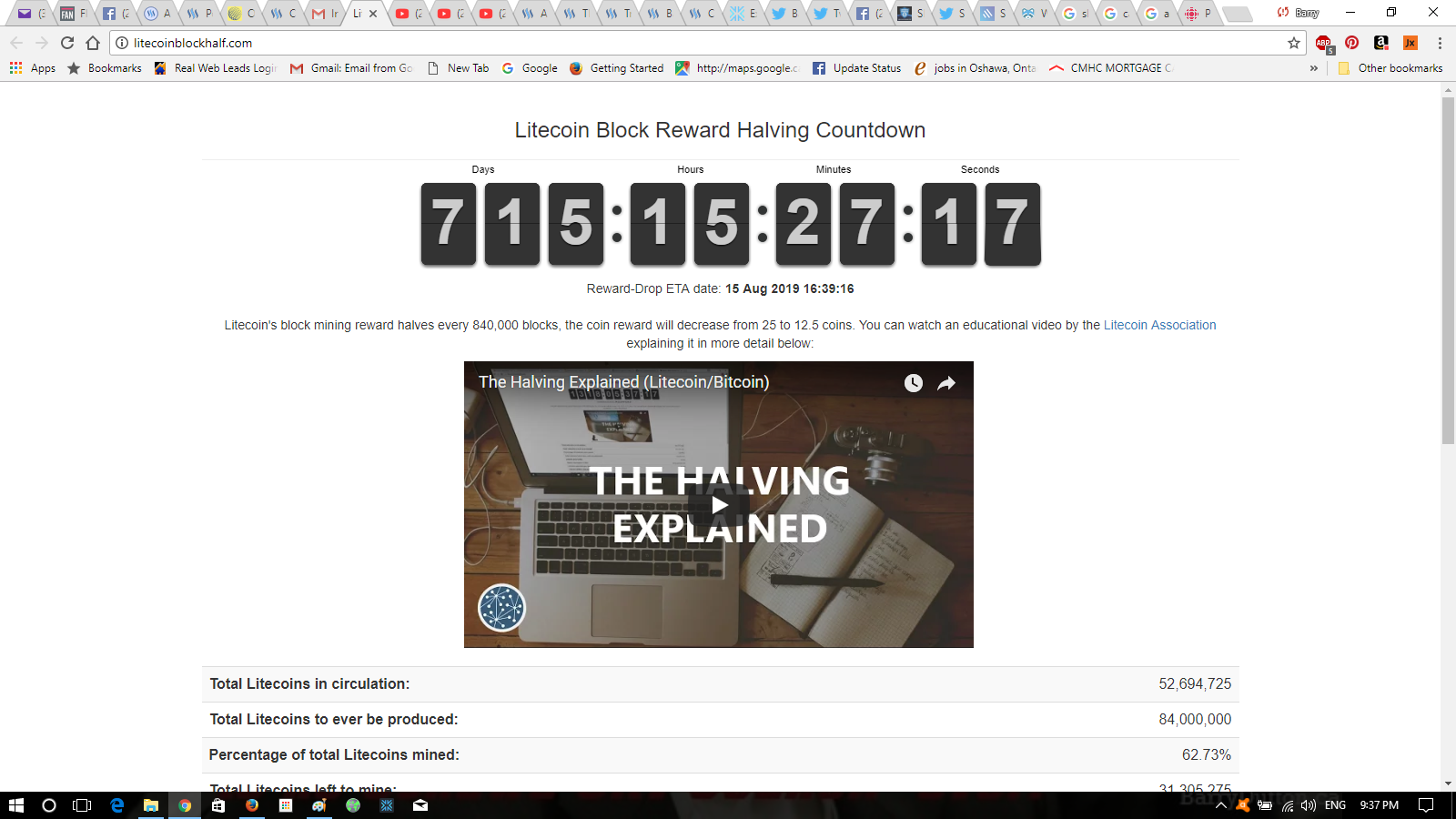Go back with the back arrow
Image resolution: width=1456 pixels, height=819 pixels.
16,43
